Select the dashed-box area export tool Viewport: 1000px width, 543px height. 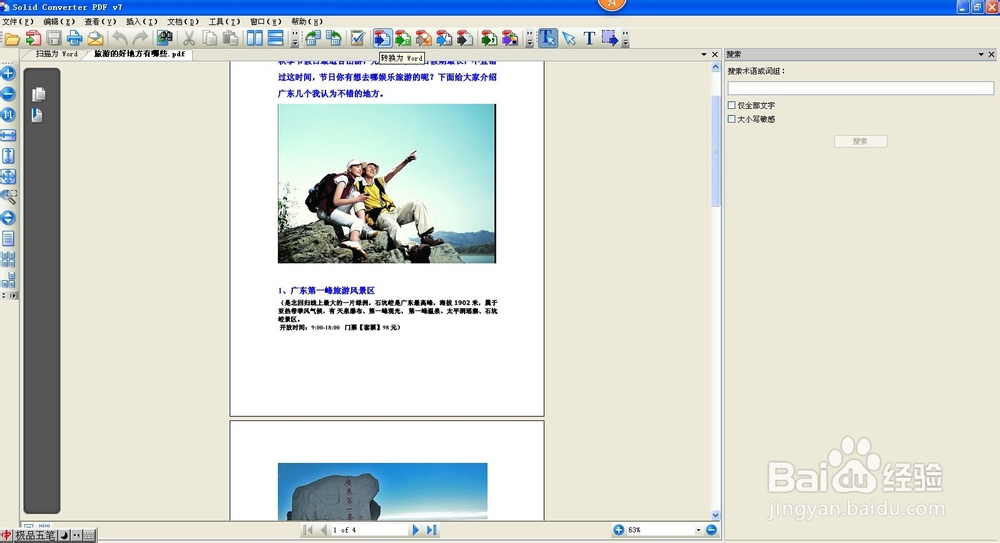(610, 39)
